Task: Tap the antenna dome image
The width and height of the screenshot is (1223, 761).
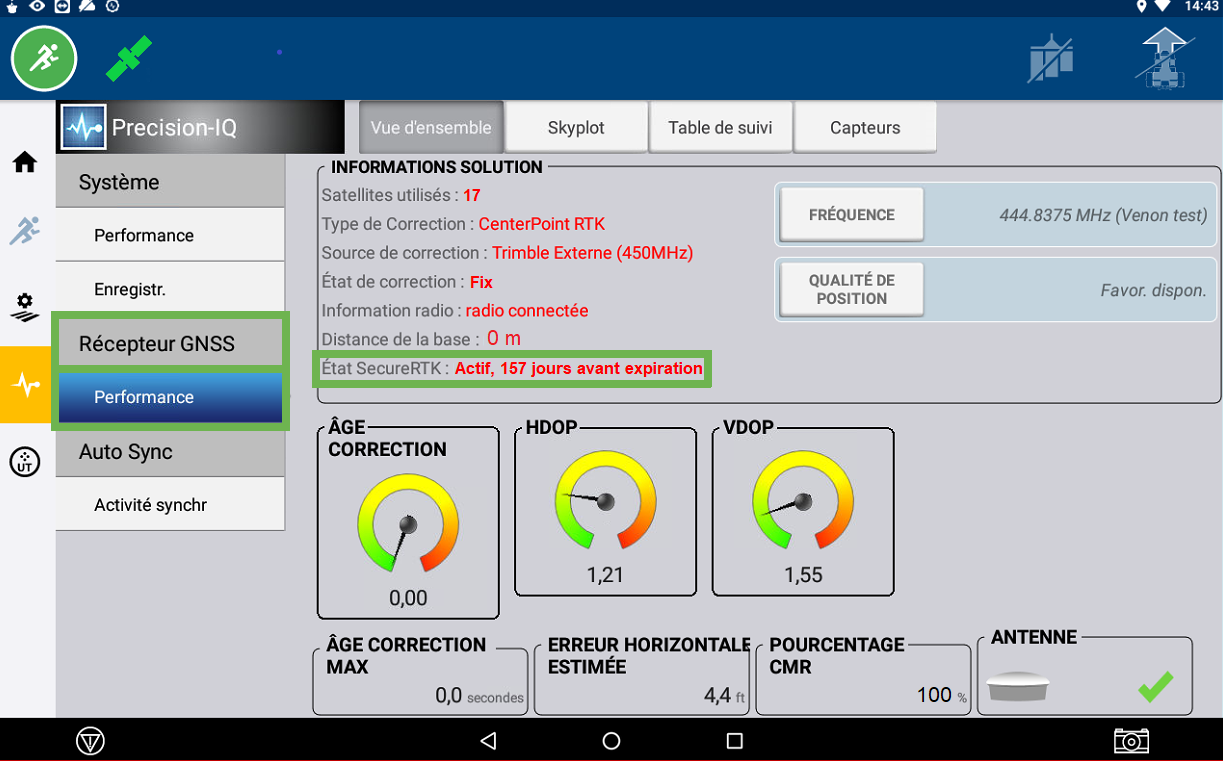Action: 1017,688
